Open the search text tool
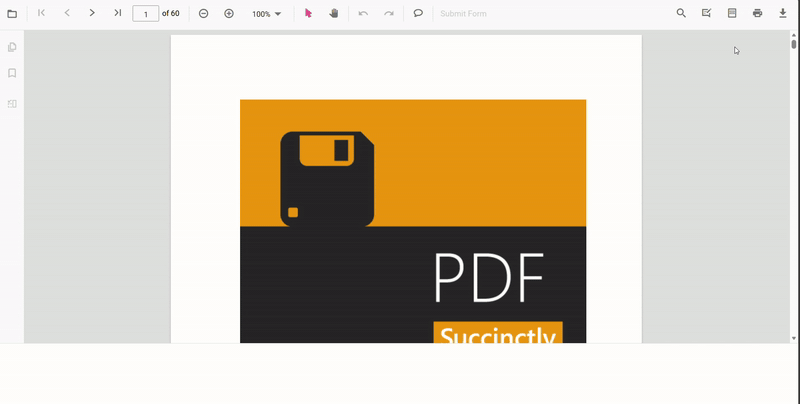The width and height of the screenshot is (800, 404). coord(681,14)
